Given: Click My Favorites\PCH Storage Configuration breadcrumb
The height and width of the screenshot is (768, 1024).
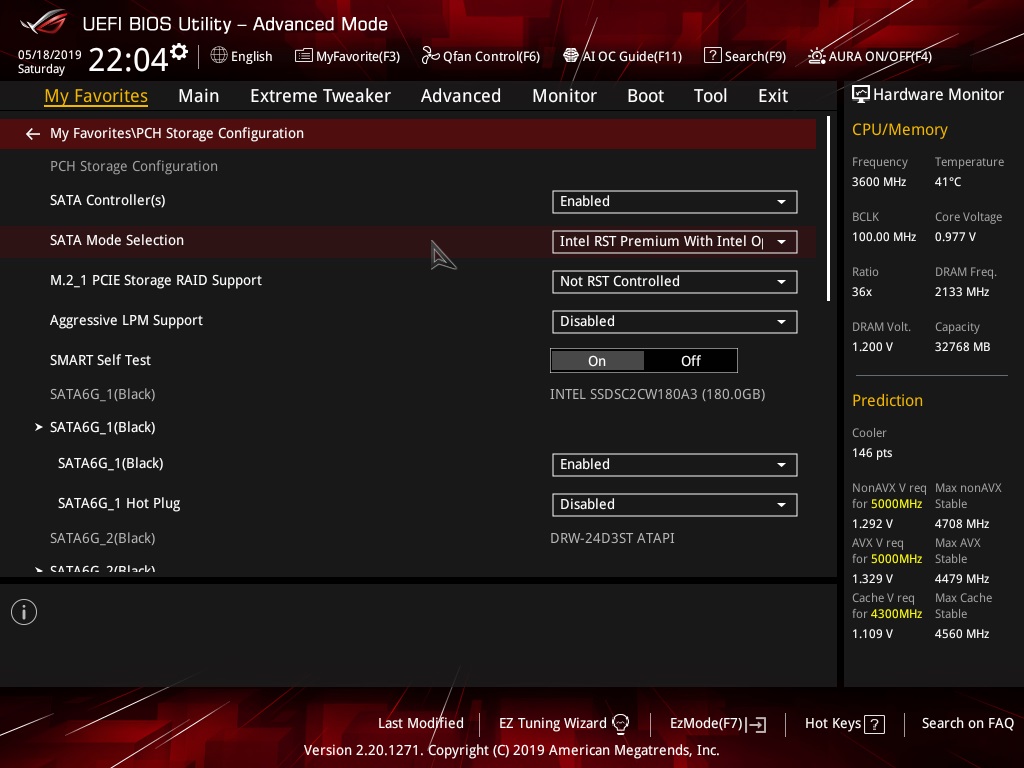Looking at the screenshot, I should coord(177,133).
